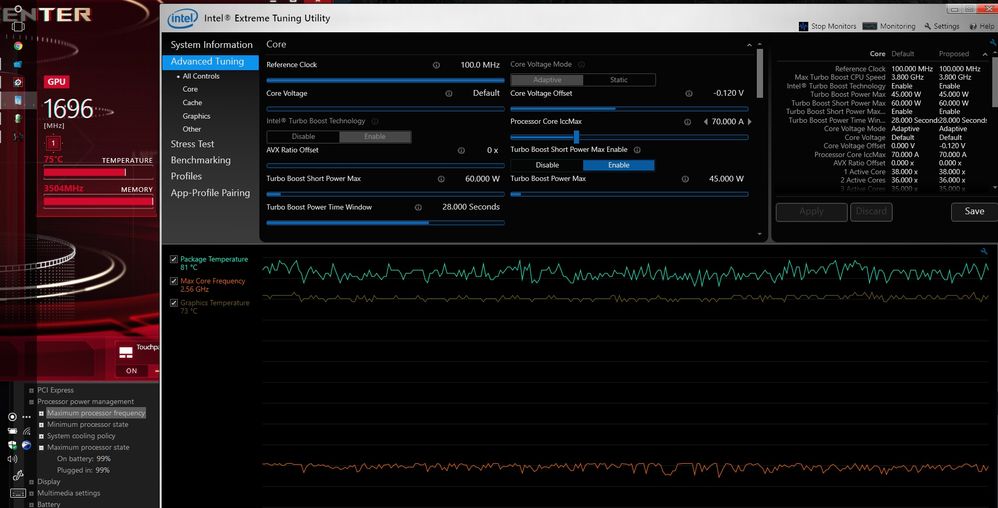Screen dimensions: 998x508
Task: Click info icon next to Processor Core IccMax
Action: click(x=687, y=122)
